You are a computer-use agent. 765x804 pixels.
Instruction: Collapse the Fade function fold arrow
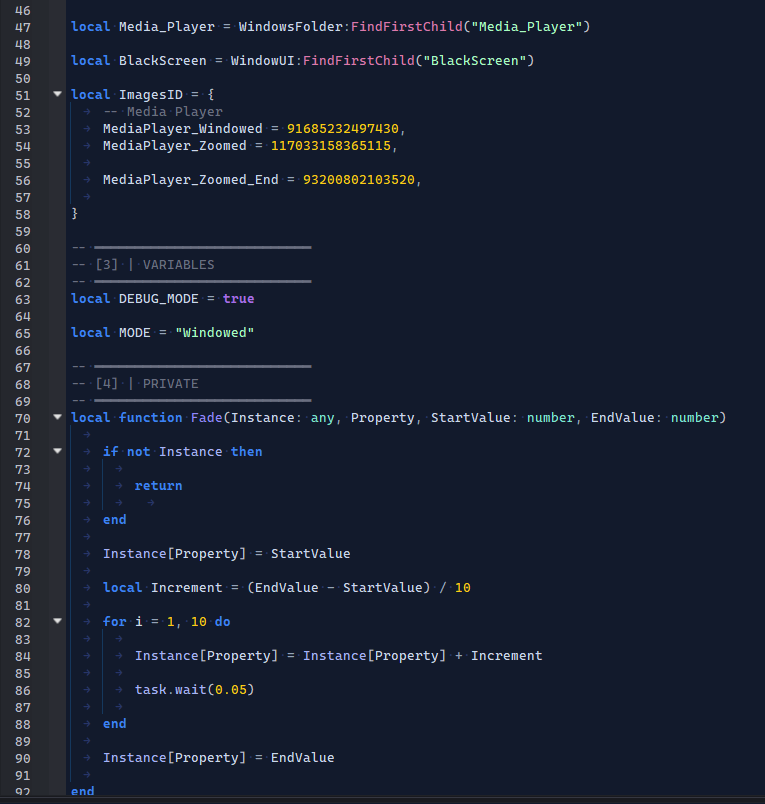[57, 417]
